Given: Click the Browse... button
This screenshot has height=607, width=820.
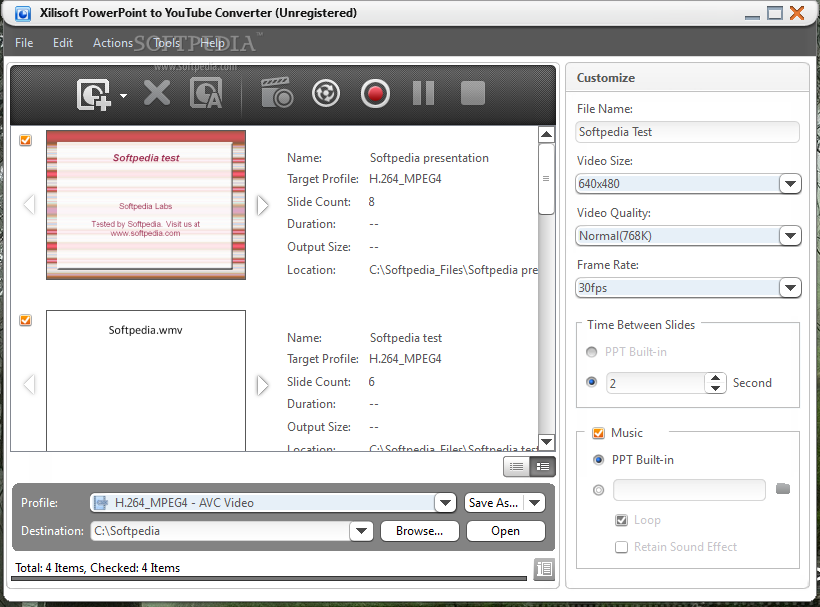Looking at the screenshot, I should coord(419,531).
